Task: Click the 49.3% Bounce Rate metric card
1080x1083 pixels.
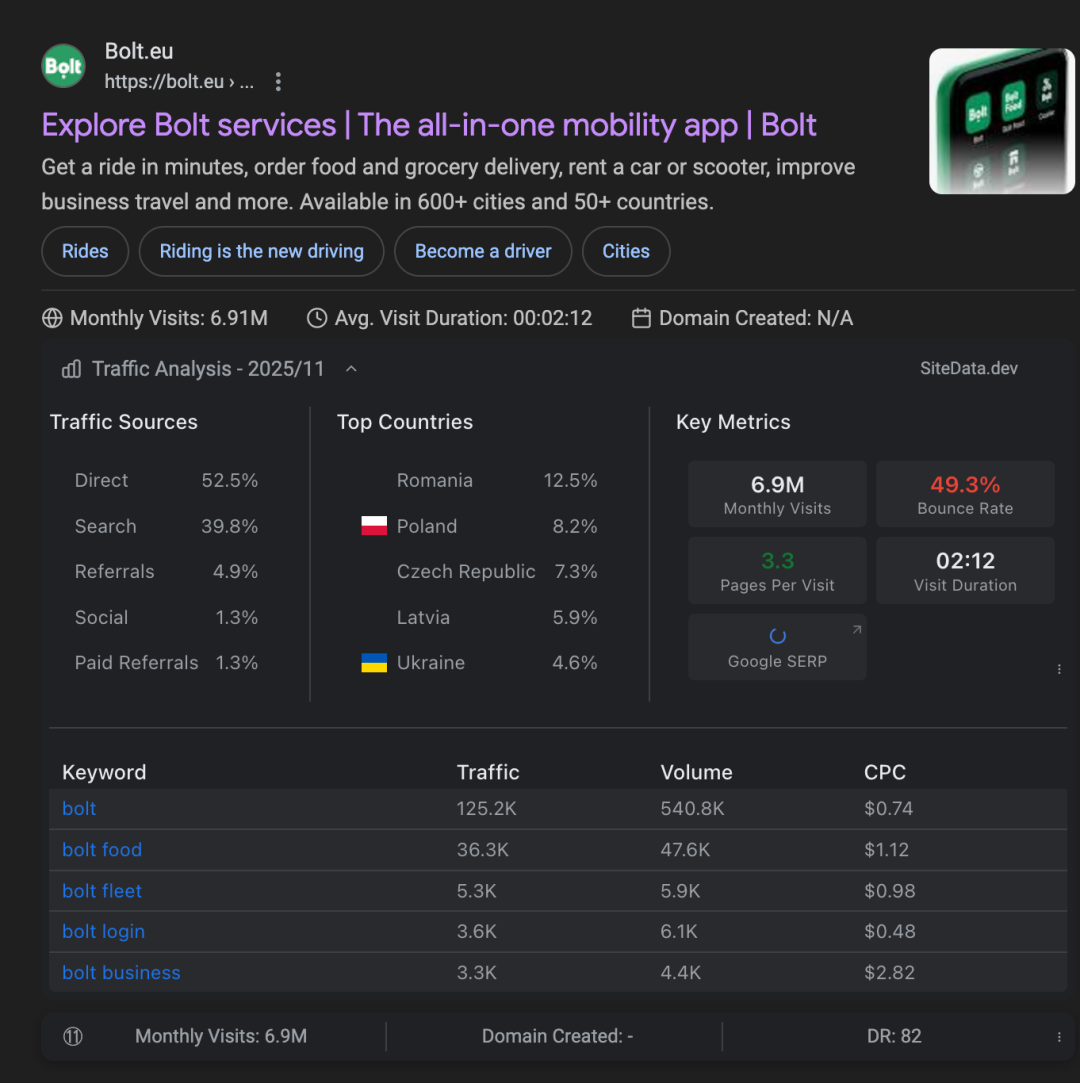Action: (965, 495)
